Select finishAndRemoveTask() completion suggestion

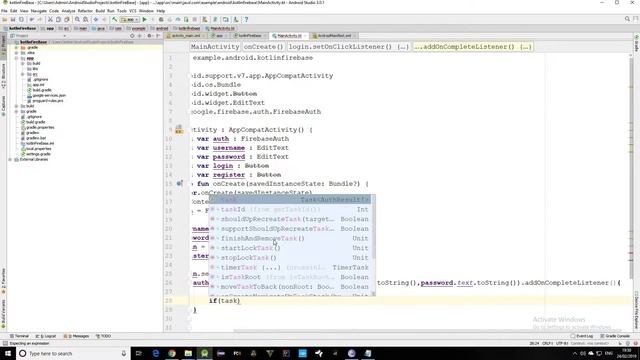290,238
